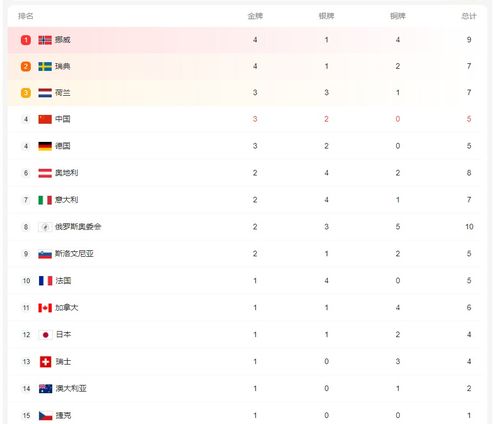Click the Canada maple leaf flag
The width and height of the screenshot is (500, 424).
[45, 308]
